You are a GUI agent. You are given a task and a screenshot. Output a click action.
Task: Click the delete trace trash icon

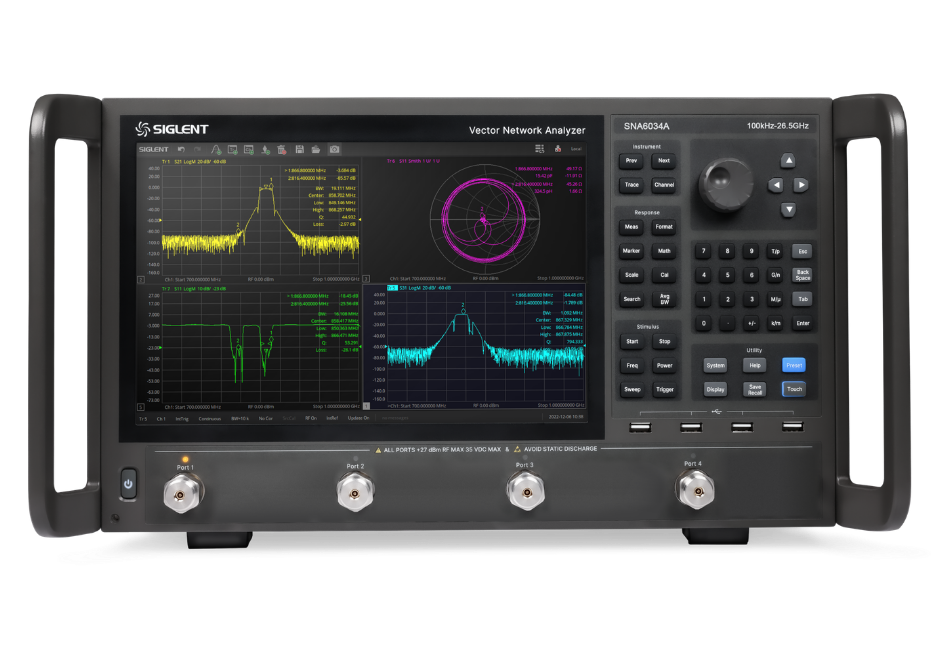[281, 149]
